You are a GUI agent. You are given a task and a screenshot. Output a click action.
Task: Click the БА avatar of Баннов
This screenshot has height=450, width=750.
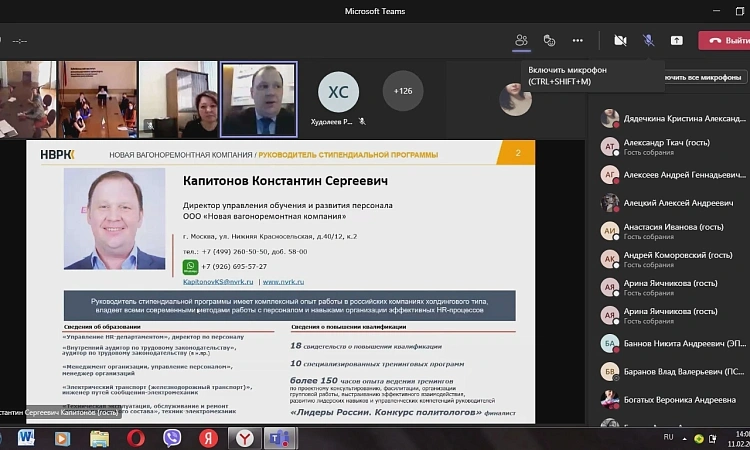point(610,343)
